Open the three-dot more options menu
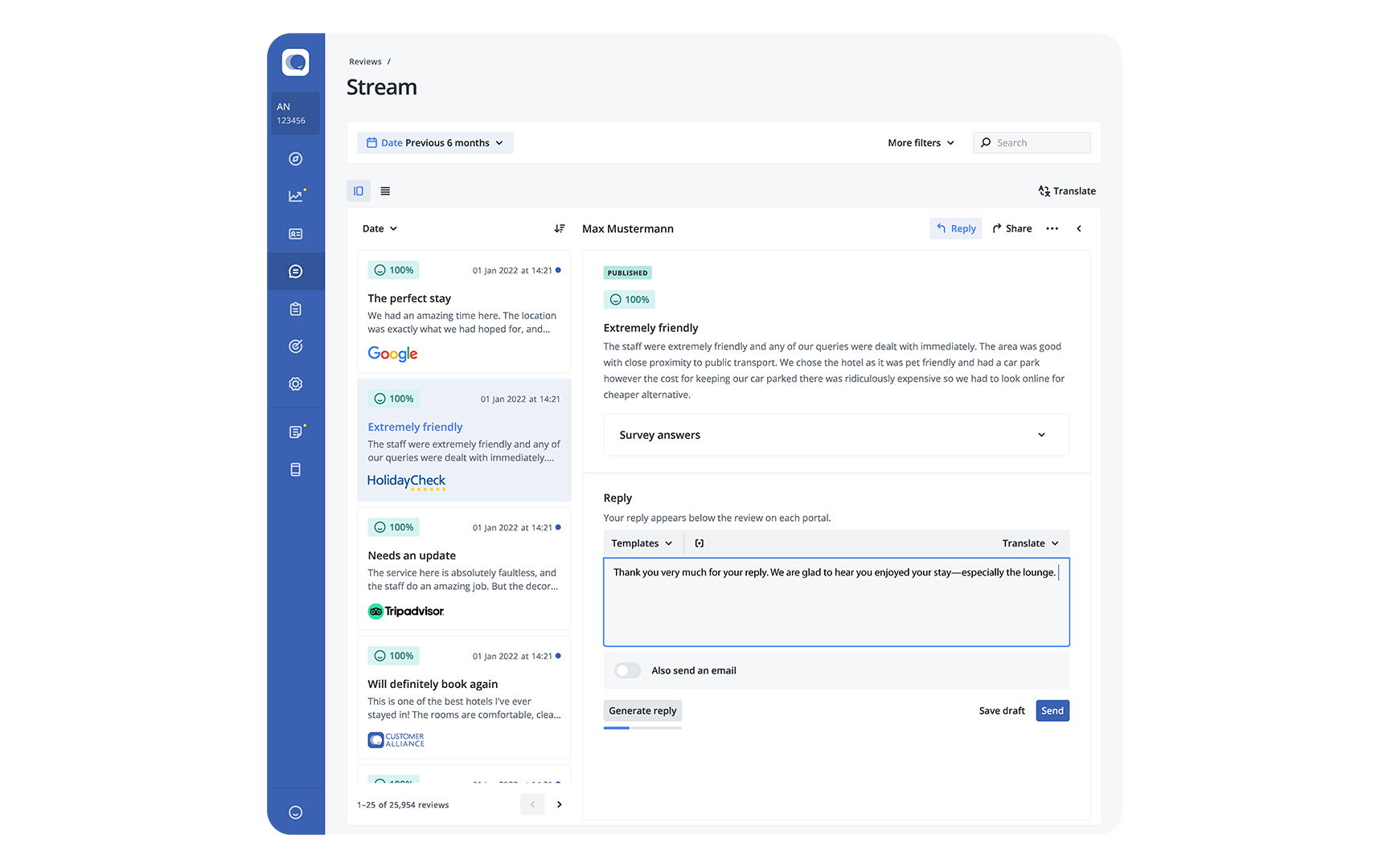The width and height of the screenshot is (1391, 868). (1052, 229)
